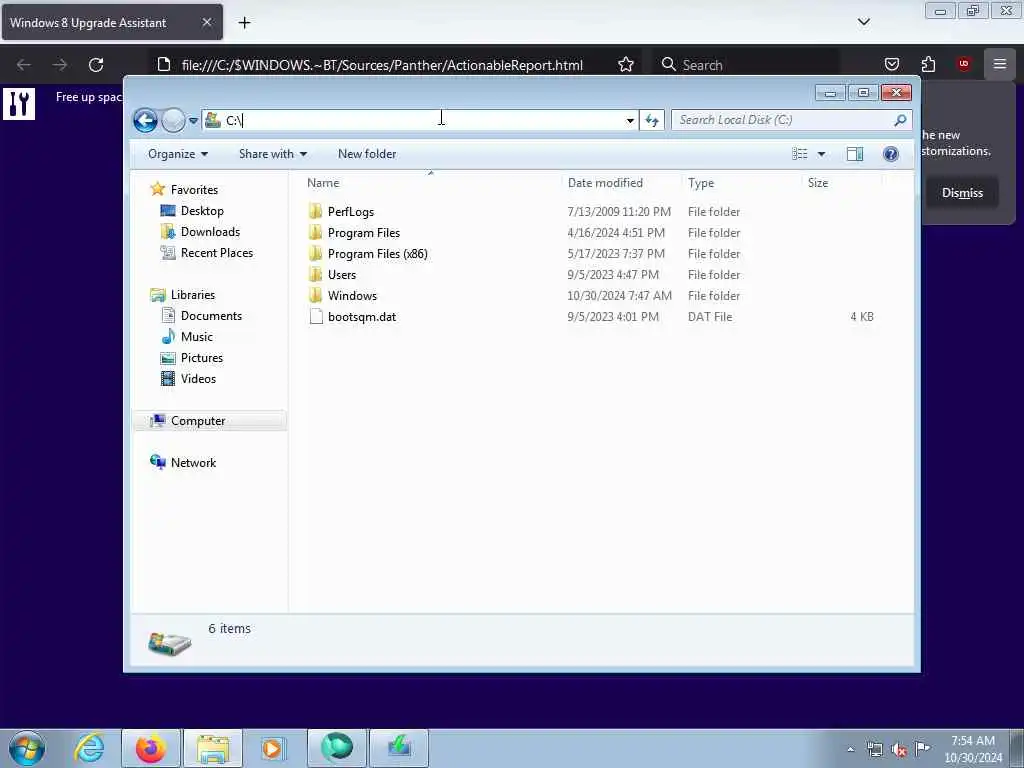1024x768 pixels.
Task: Open Firefox list all tabs chevron
Action: coord(863,22)
